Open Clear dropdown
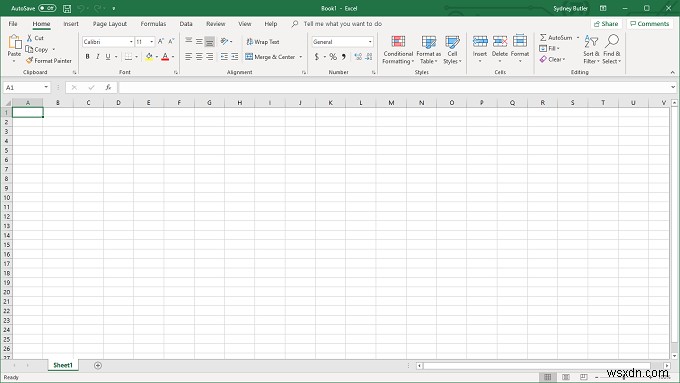Image resolution: width=680 pixels, height=383 pixels. (552, 59)
